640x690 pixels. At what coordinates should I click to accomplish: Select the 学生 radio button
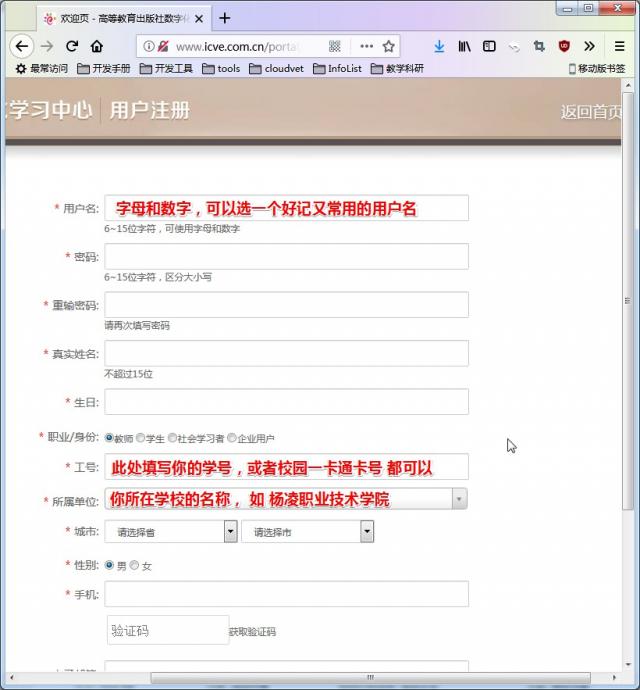[x=140, y=437]
